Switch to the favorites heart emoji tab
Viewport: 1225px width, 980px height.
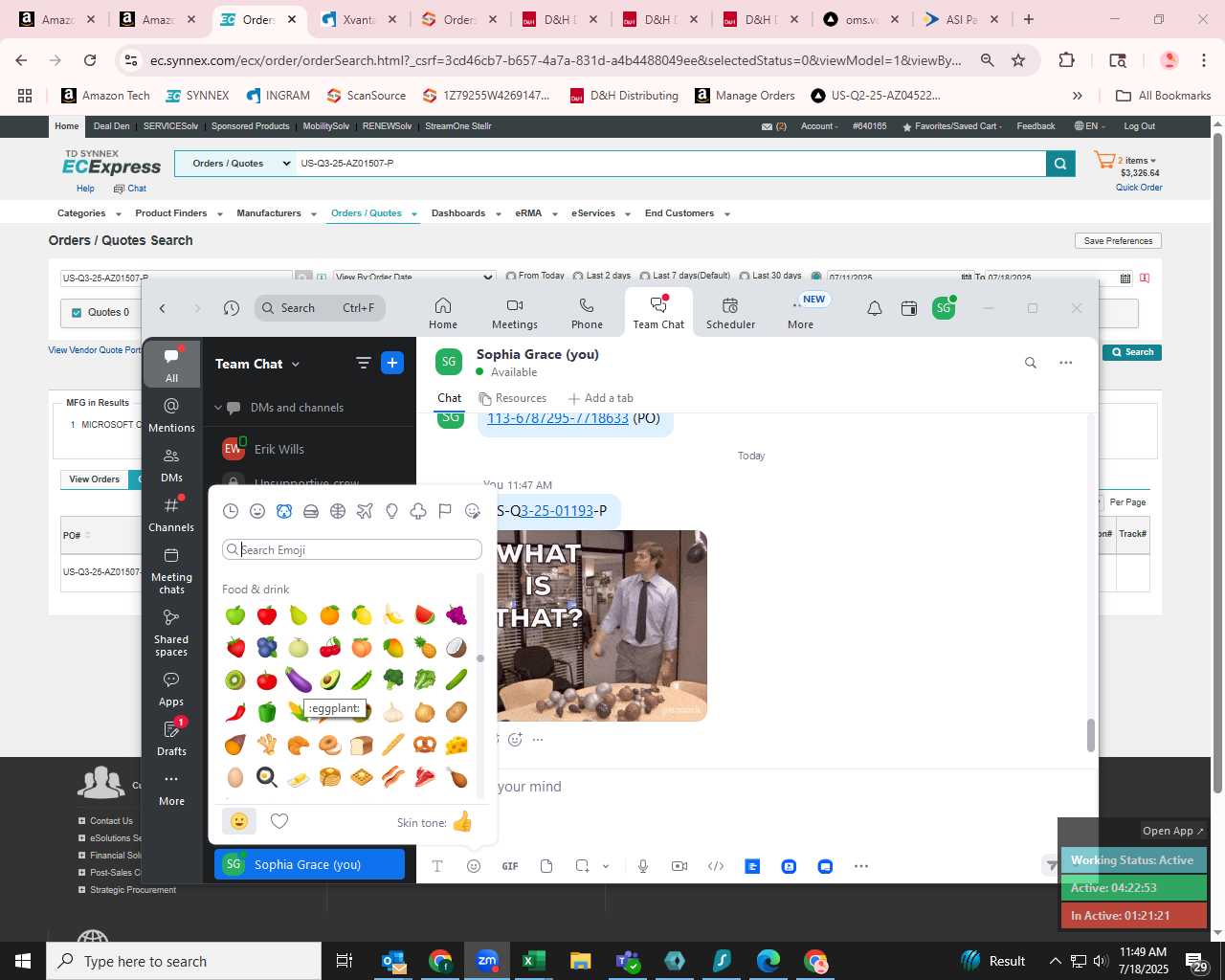279,821
